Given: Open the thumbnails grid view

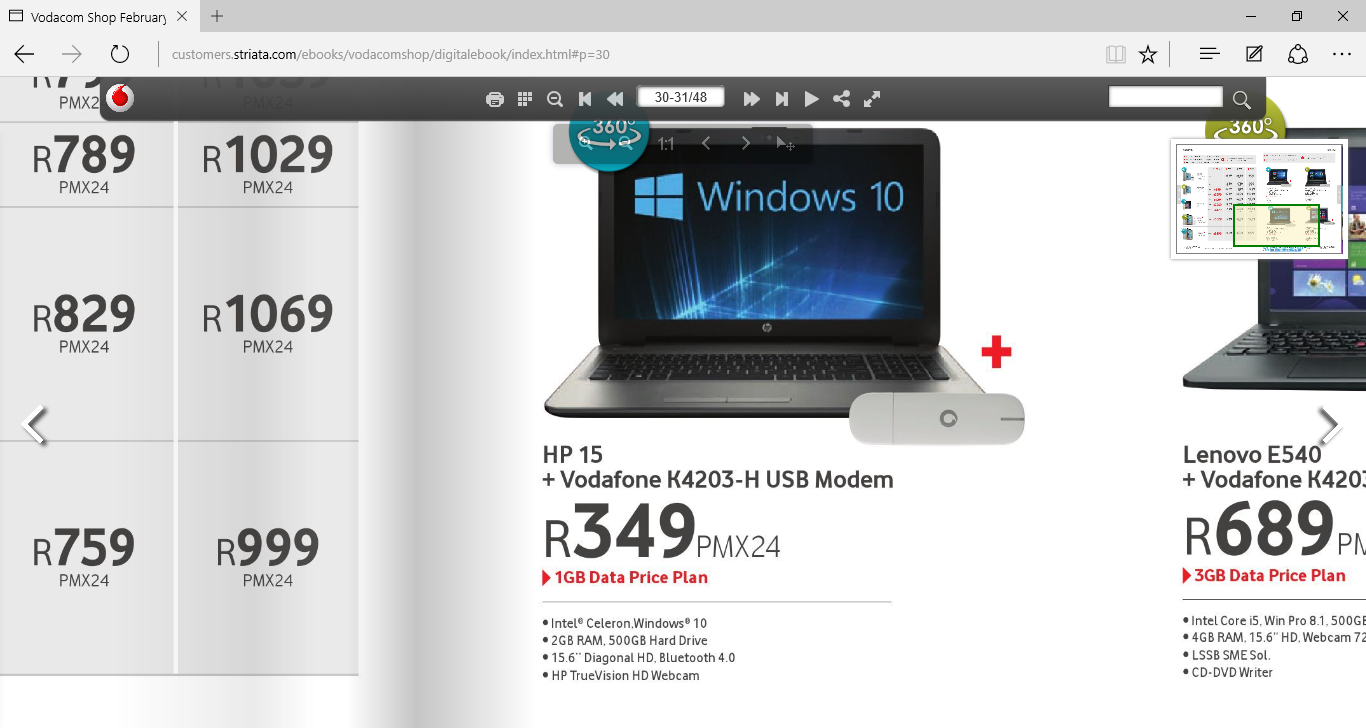Looking at the screenshot, I should [525, 99].
